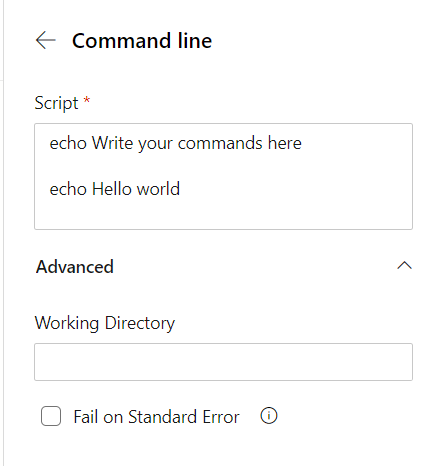Click the Working Directory field label
Screen dimensions: 448x466
click(x=105, y=323)
